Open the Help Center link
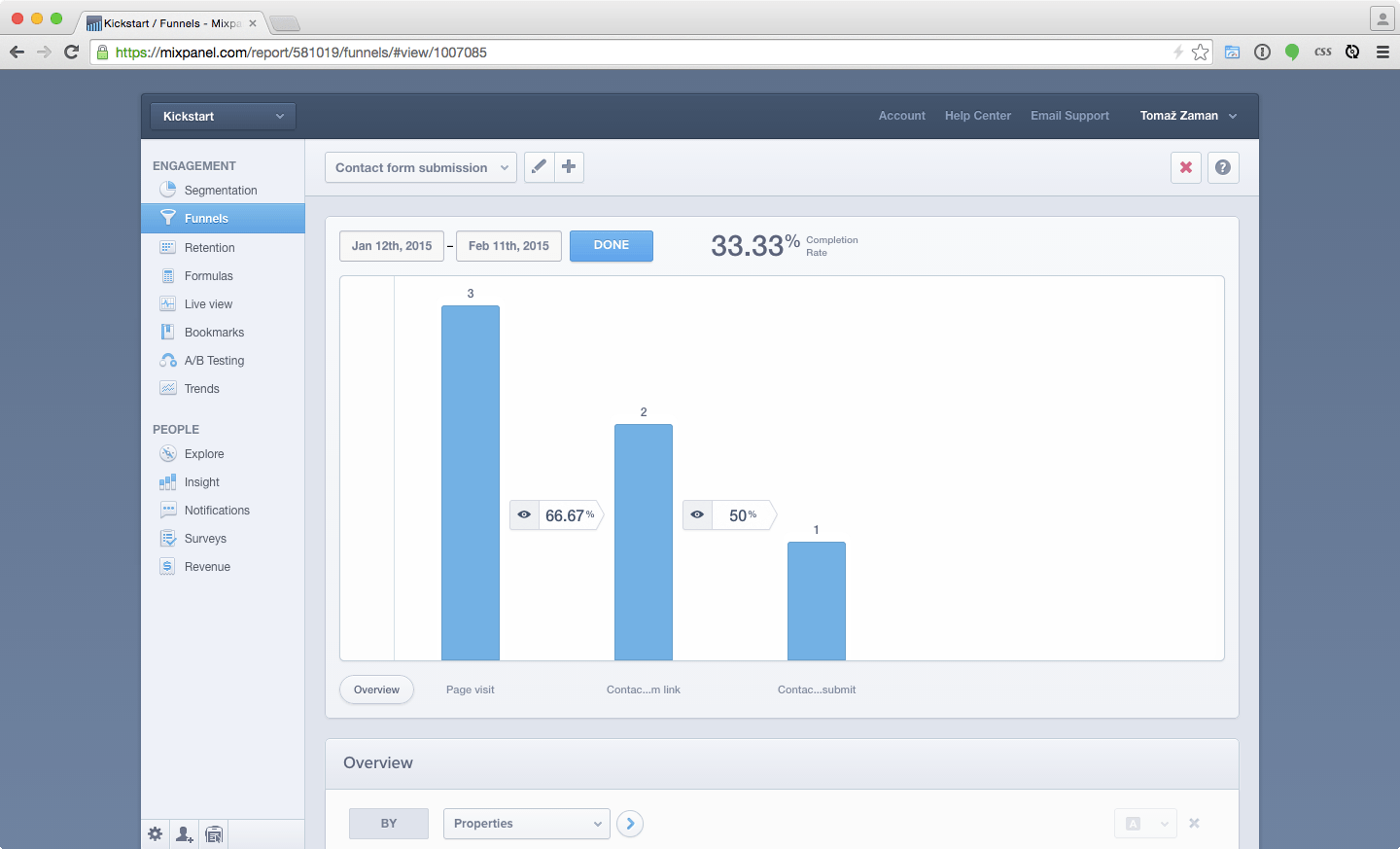The width and height of the screenshot is (1400, 849). [978, 116]
